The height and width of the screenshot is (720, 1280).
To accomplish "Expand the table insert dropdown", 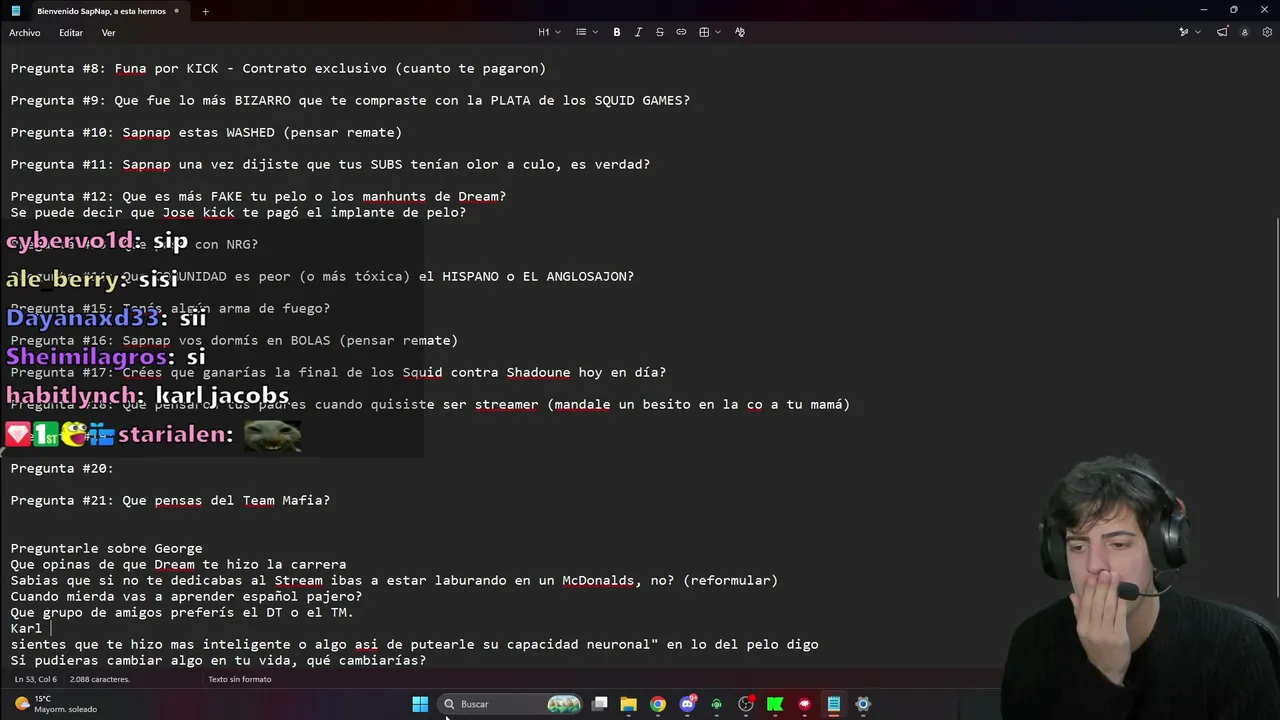I will (x=708, y=32).
